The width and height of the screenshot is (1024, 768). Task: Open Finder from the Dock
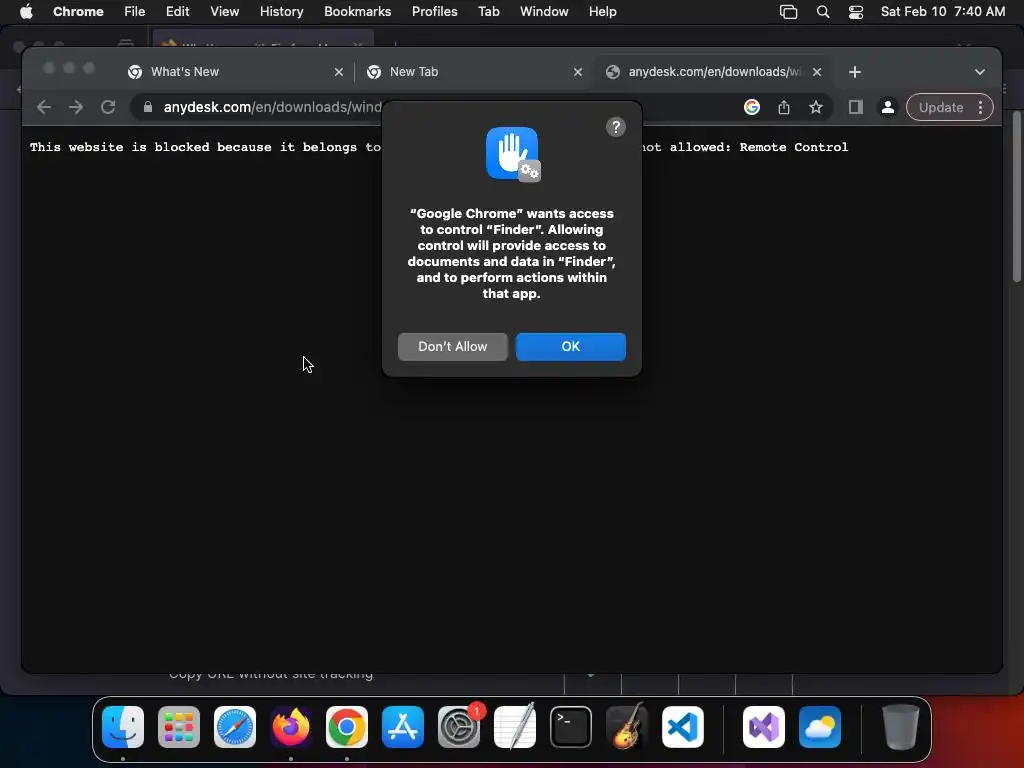tap(123, 727)
